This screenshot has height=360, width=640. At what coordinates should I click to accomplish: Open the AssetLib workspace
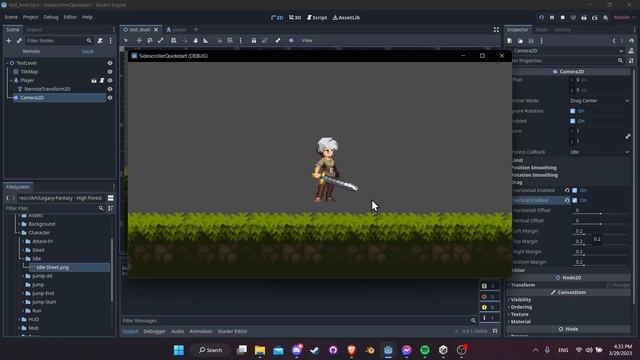click(x=346, y=18)
